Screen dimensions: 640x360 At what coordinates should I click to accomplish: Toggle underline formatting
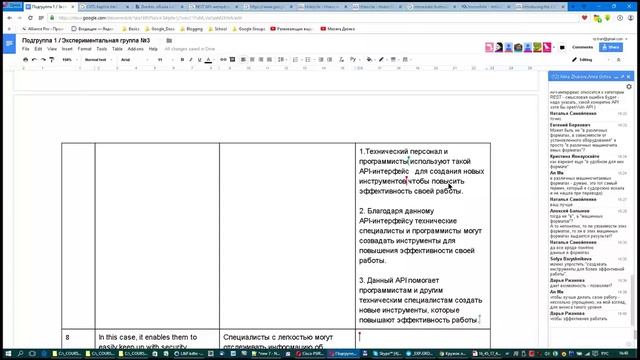(199, 60)
